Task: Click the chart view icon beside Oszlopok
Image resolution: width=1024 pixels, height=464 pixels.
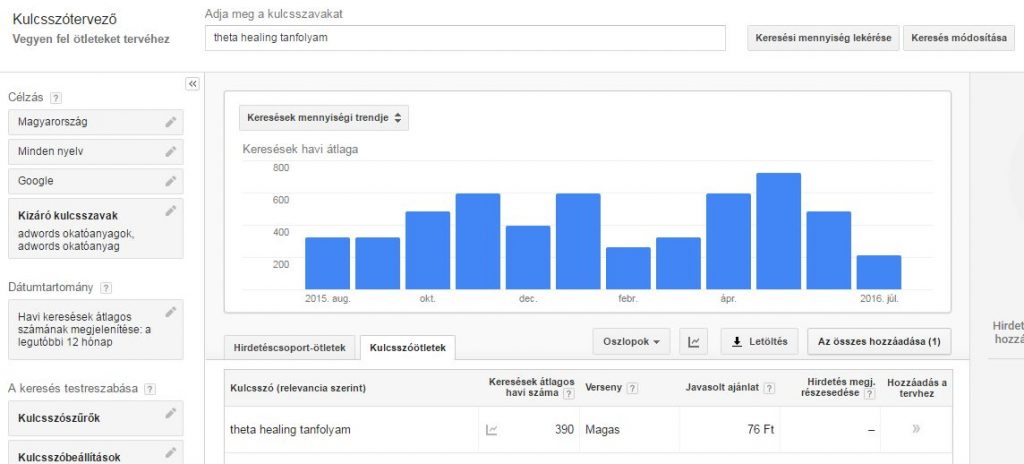Action: click(694, 342)
